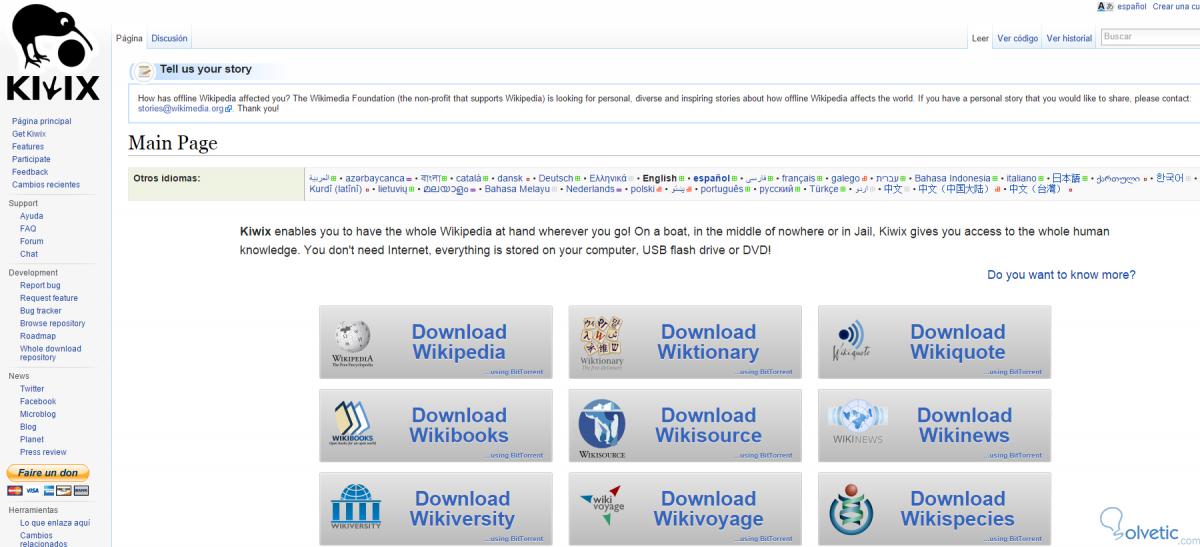Click the Download Wikiquote button
The image size is (1200, 547).
coord(934,342)
